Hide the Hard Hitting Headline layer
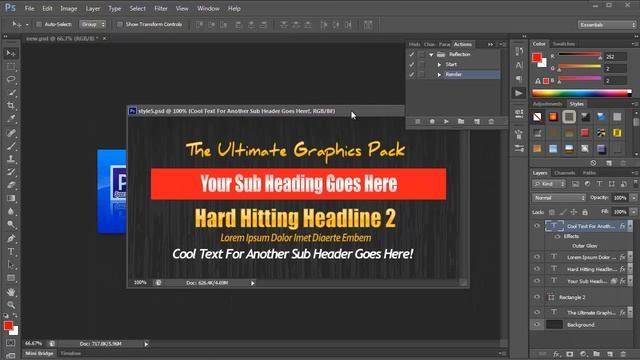This screenshot has width=640, height=360. point(537,269)
